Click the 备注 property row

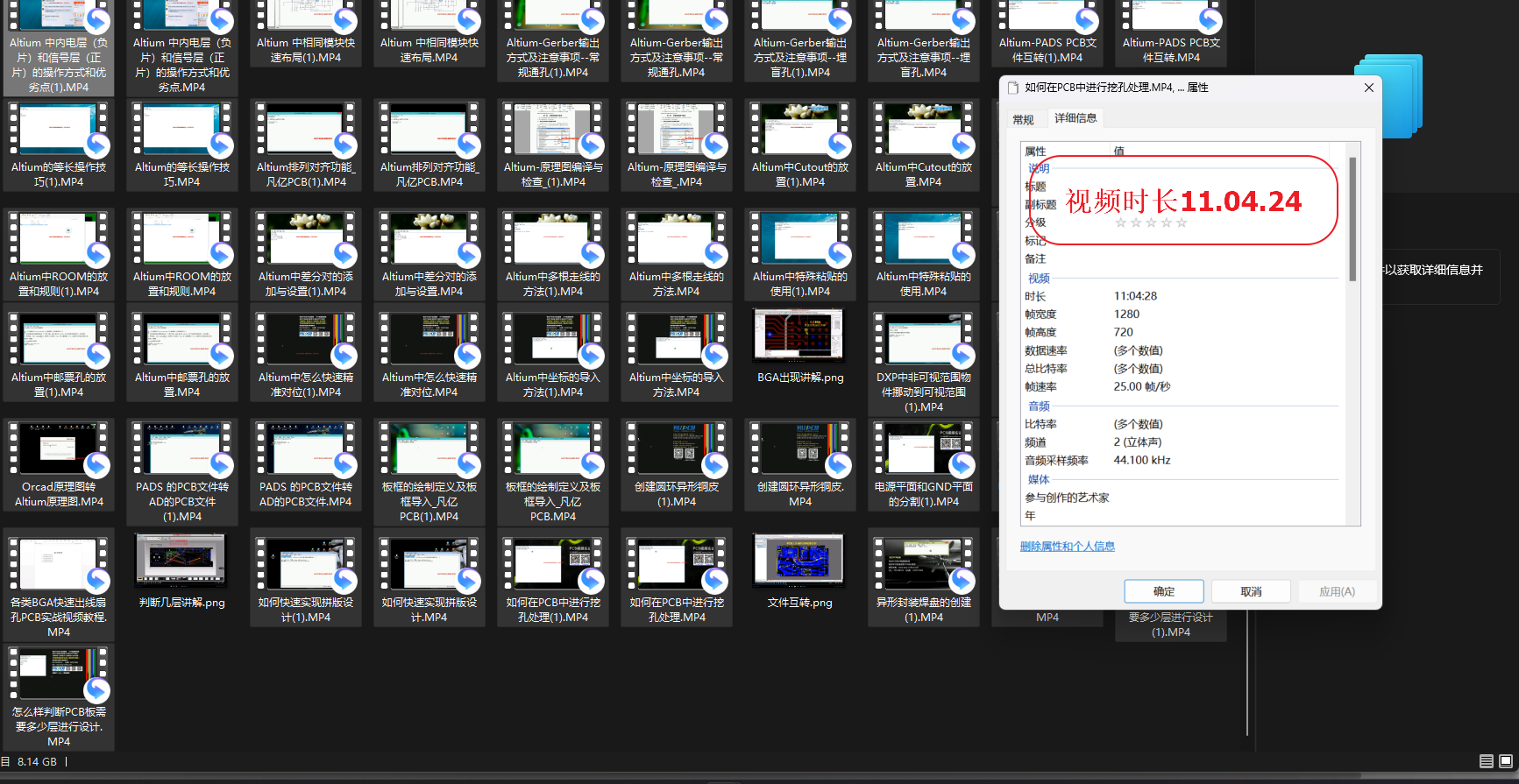pos(1183,258)
